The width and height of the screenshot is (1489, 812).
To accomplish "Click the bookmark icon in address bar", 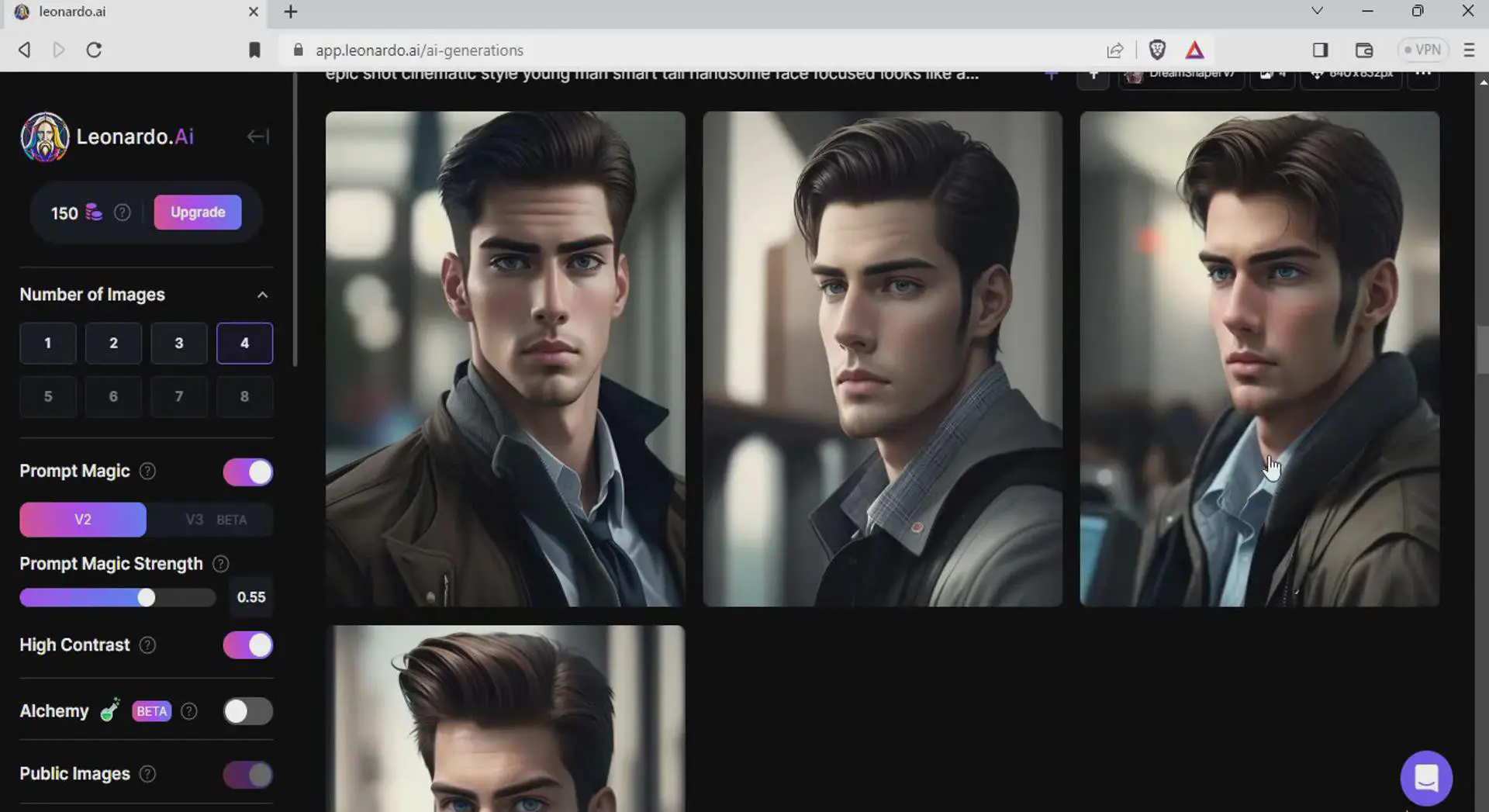I will [254, 50].
